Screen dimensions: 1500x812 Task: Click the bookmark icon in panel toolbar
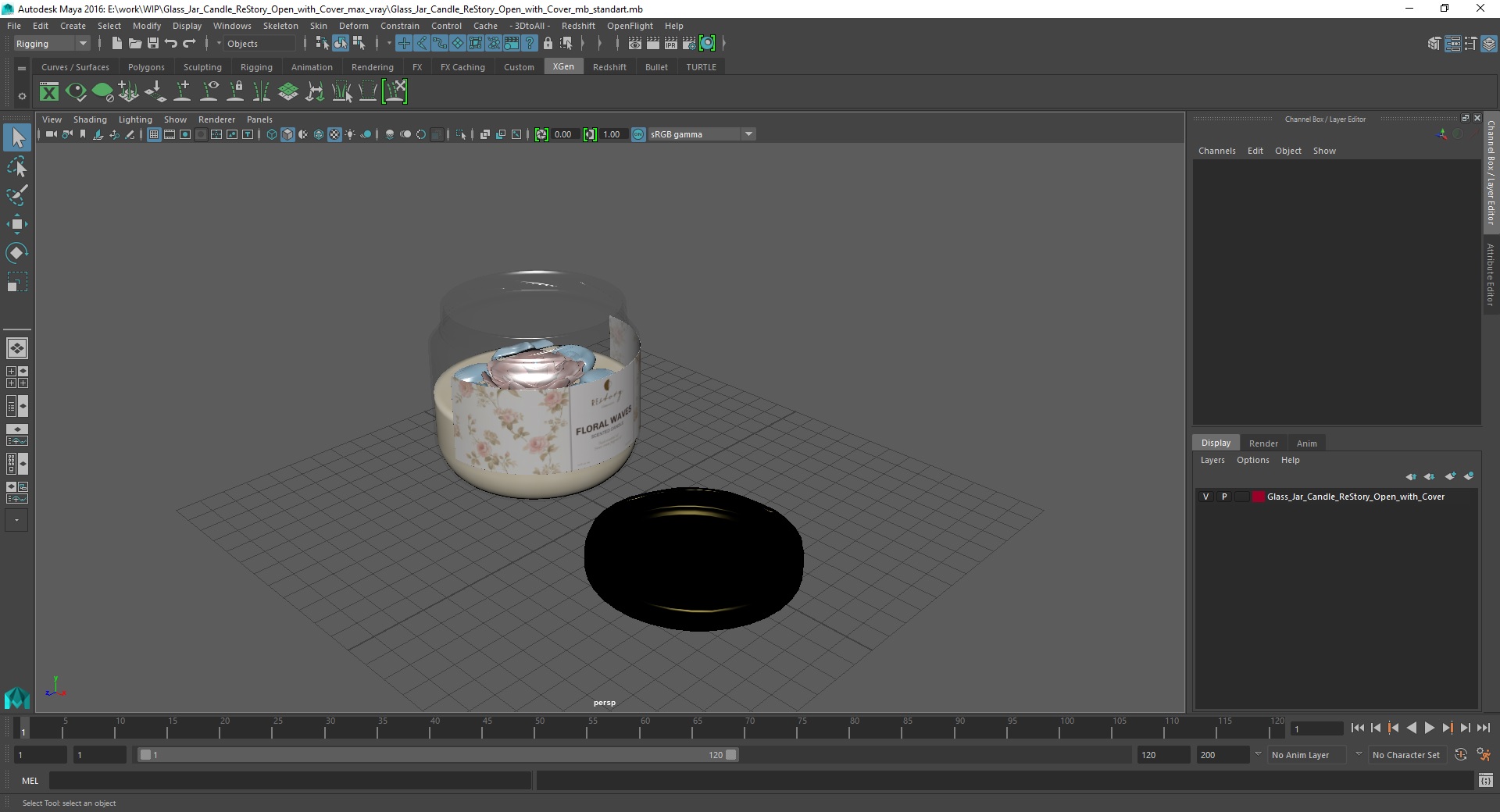(83, 134)
